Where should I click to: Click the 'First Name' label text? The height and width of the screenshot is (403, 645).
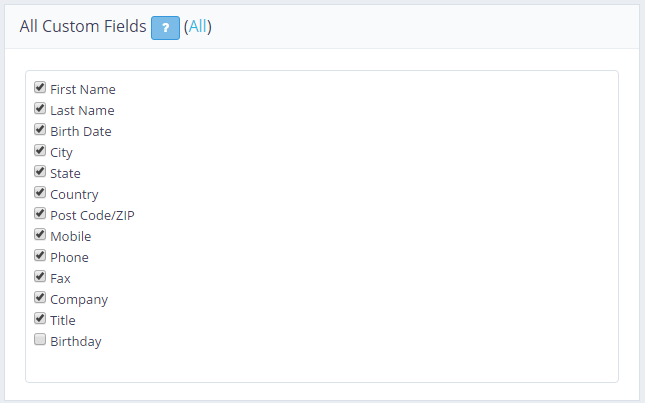point(83,90)
